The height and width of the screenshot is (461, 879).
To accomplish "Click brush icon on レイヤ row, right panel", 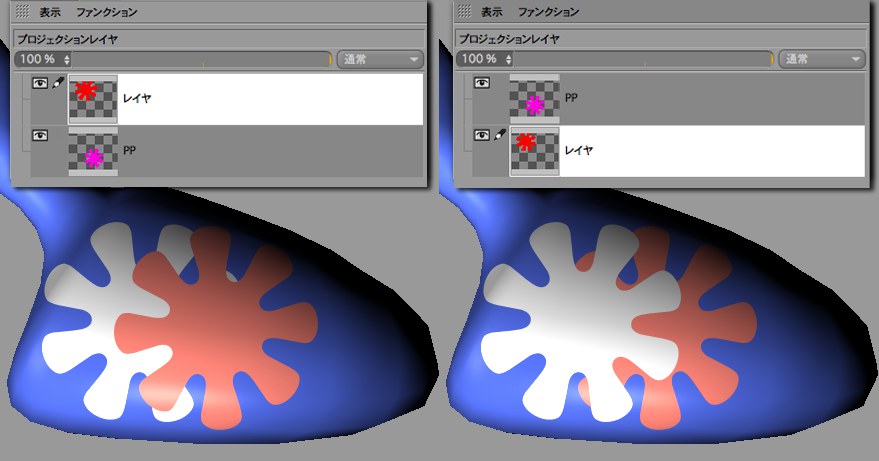I will click(500, 135).
